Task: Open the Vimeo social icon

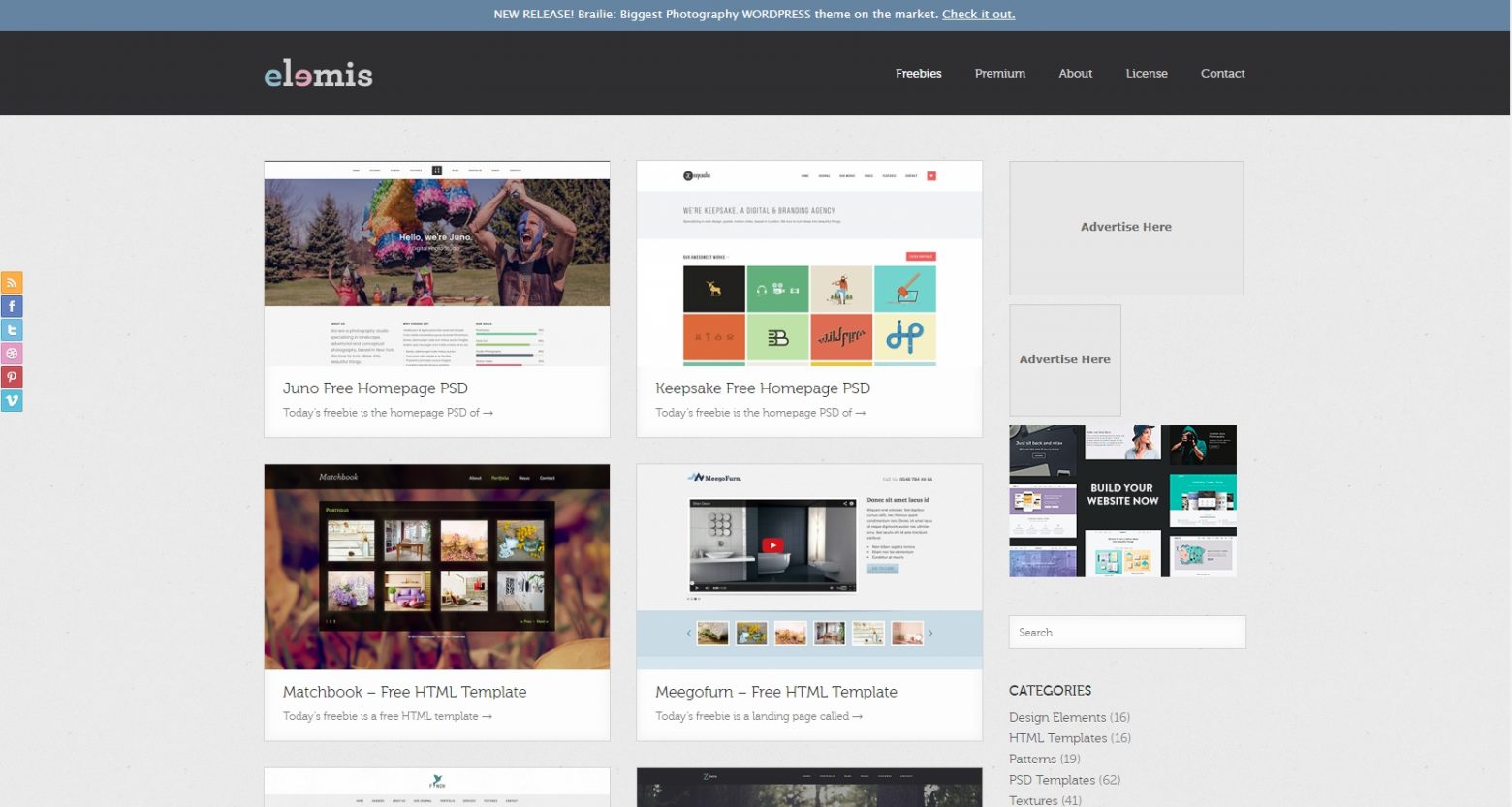Action: pyautogui.click(x=12, y=400)
